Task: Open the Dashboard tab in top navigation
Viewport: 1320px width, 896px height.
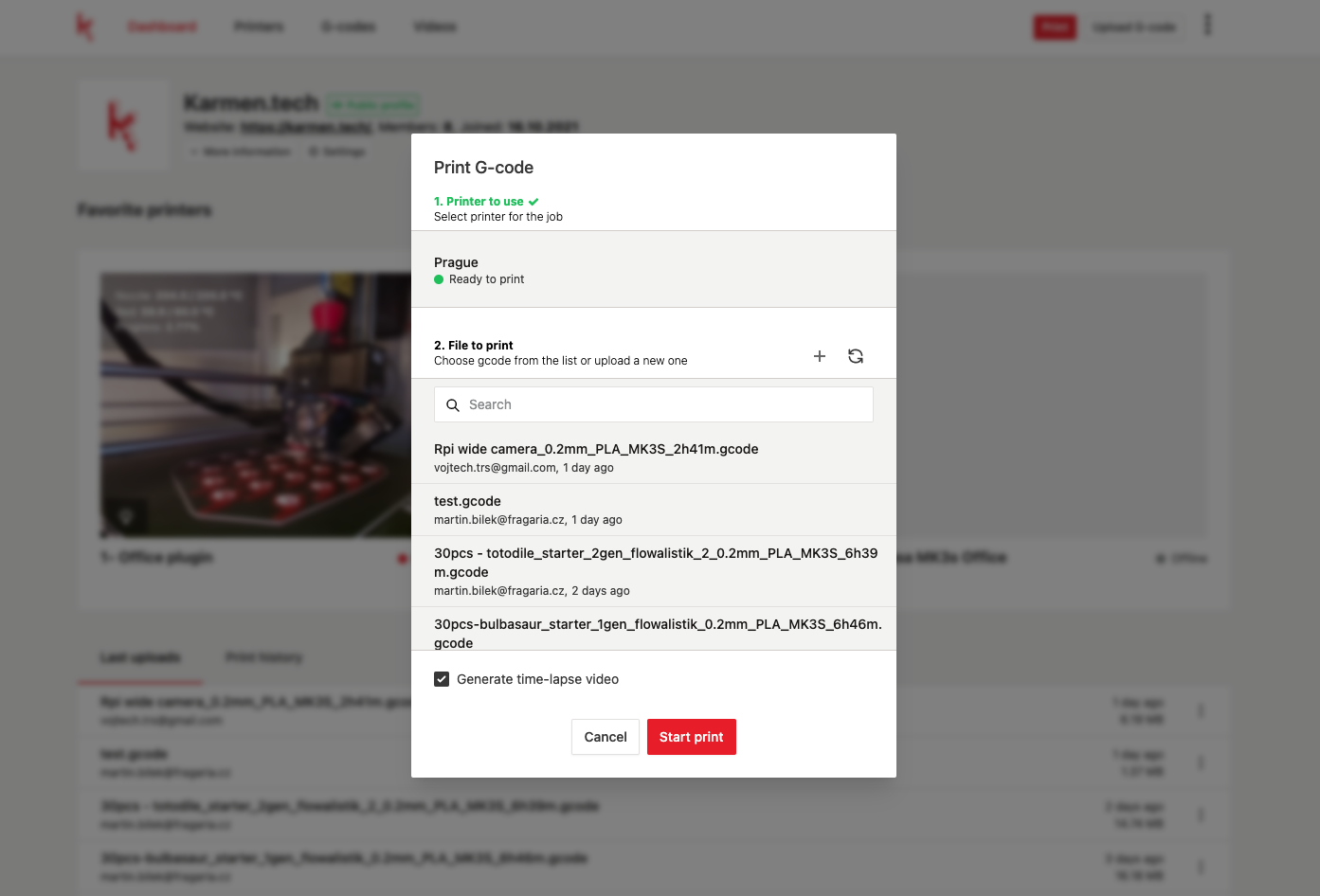Action: coord(163,27)
